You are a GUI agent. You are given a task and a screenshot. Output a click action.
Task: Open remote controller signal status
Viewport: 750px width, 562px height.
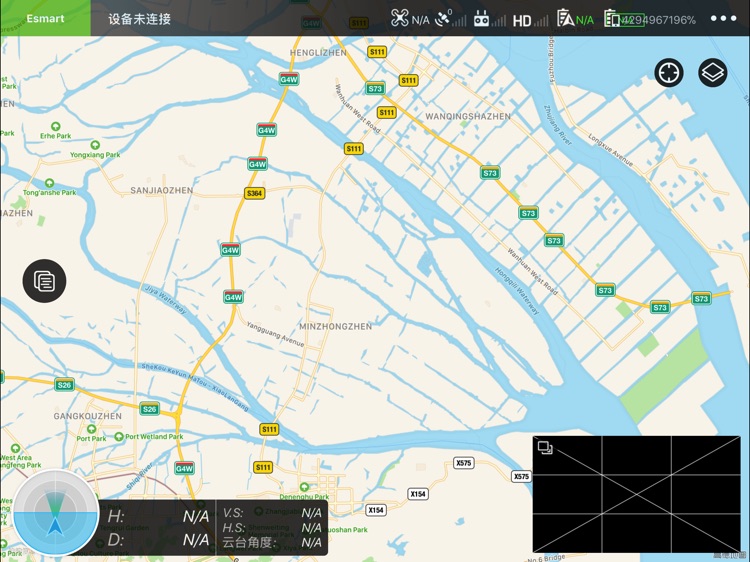(489, 19)
